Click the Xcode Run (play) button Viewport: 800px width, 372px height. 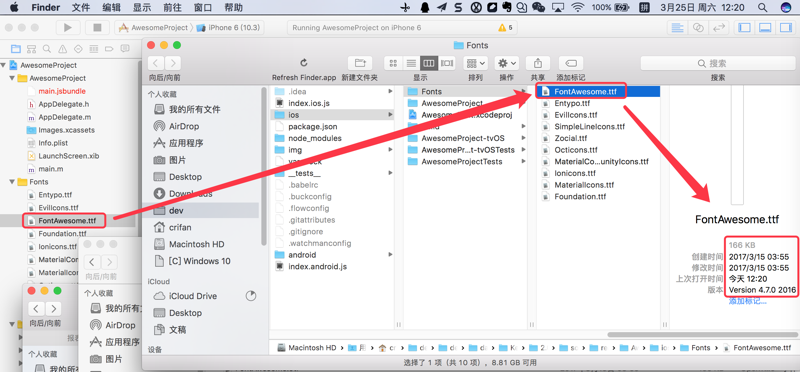[x=67, y=28]
